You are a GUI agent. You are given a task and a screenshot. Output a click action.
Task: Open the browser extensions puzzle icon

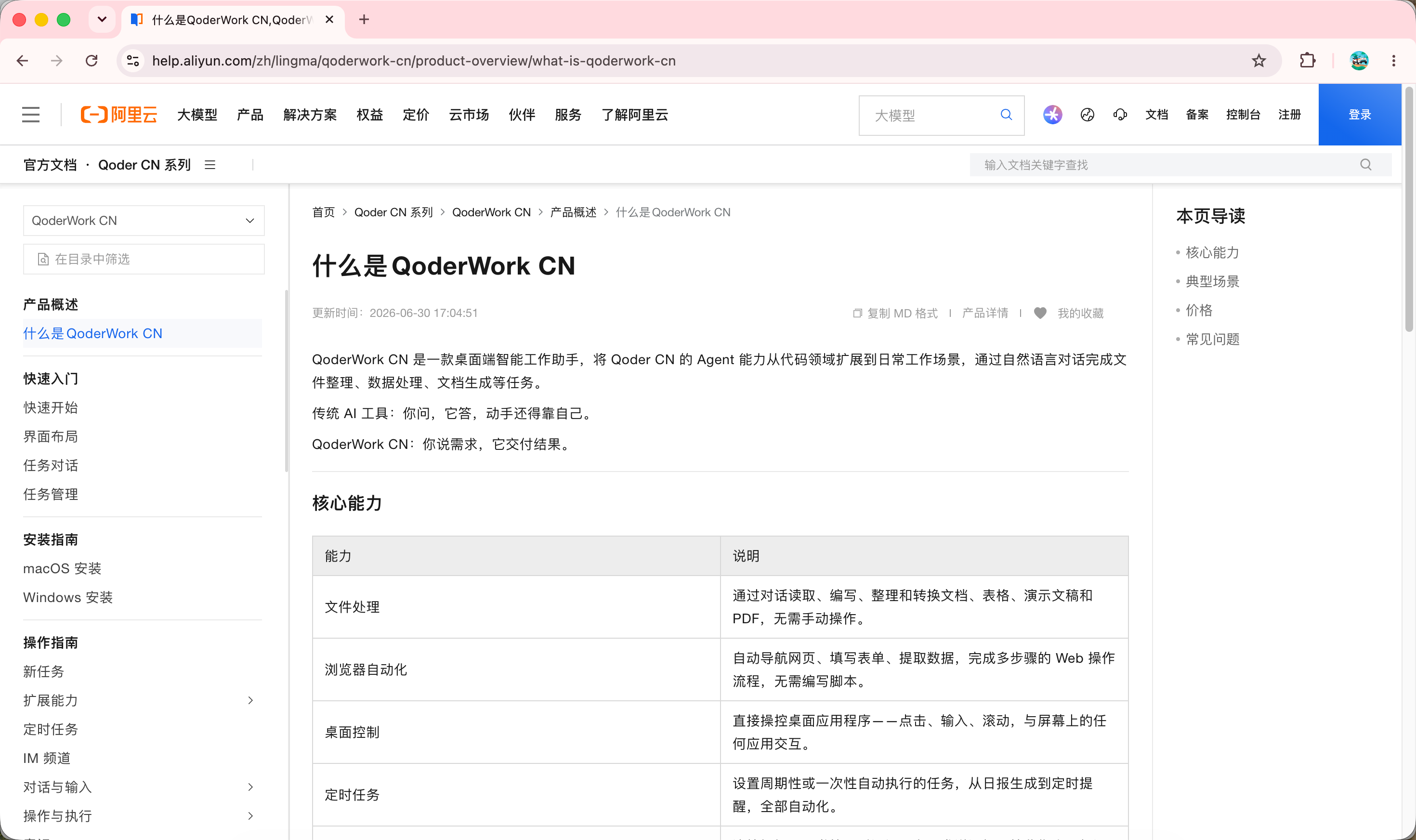click(x=1307, y=61)
